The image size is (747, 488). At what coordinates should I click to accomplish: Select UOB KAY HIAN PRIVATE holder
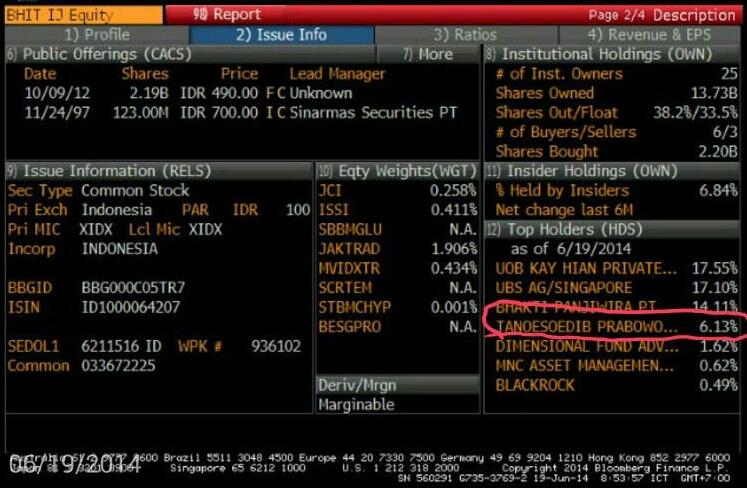click(616, 269)
